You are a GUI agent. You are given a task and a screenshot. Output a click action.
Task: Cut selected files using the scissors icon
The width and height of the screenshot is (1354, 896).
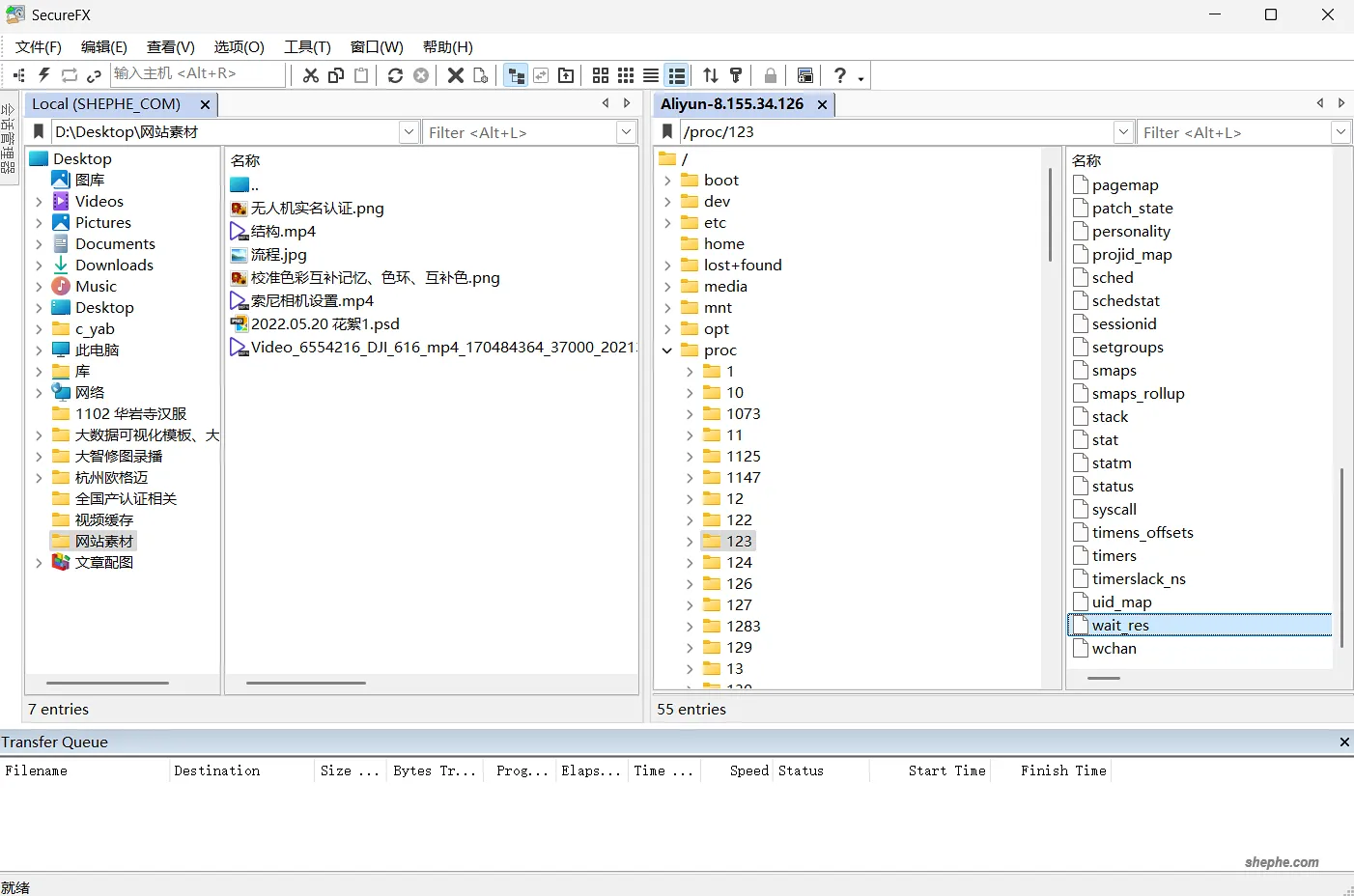(310, 75)
